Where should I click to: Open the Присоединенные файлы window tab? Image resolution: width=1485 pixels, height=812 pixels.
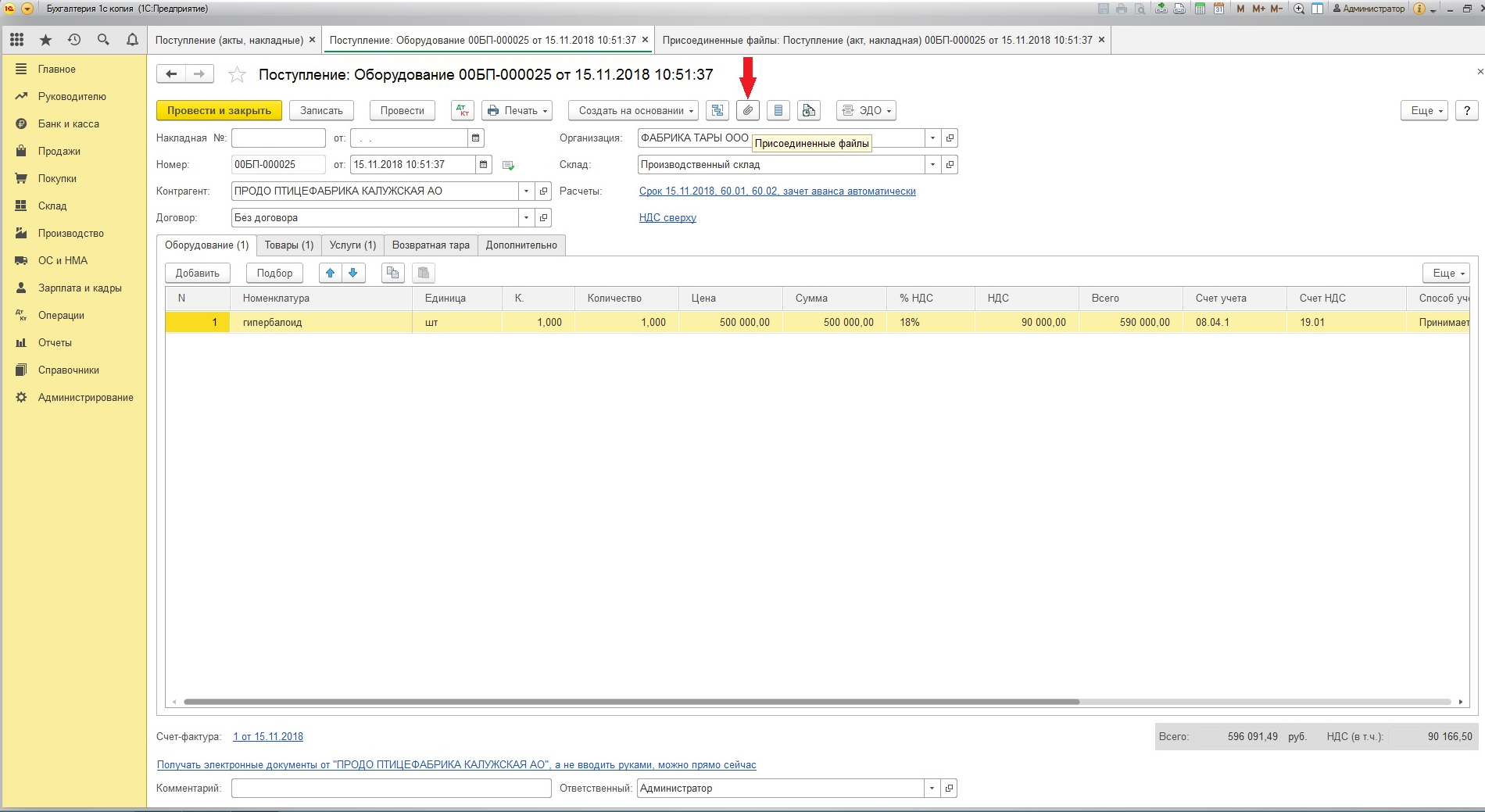tap(877, 40)
